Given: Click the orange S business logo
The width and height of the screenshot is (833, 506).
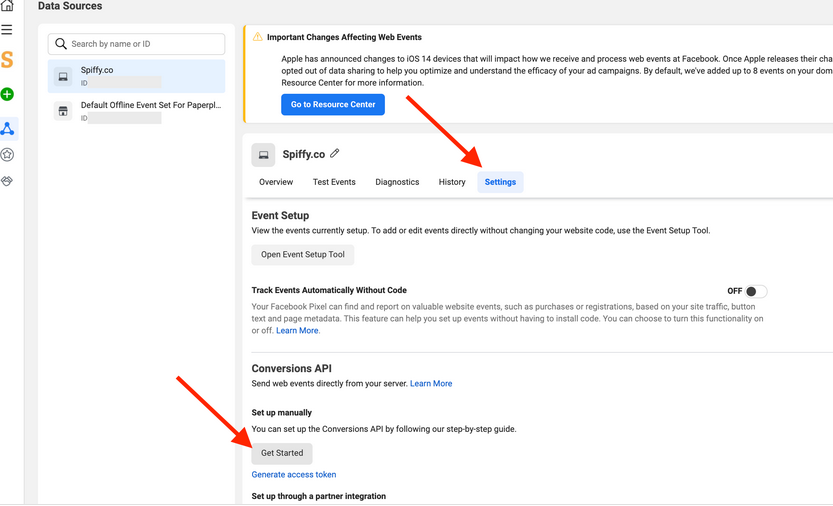Looking at the screenshot, I should (7, 60).
